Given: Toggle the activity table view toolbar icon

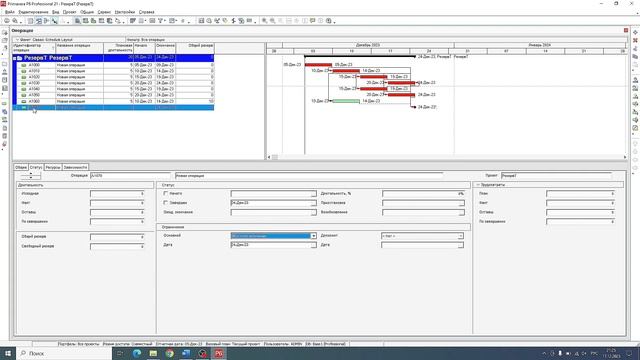Looking at the screenshot, I should click(x=31, y=21).
